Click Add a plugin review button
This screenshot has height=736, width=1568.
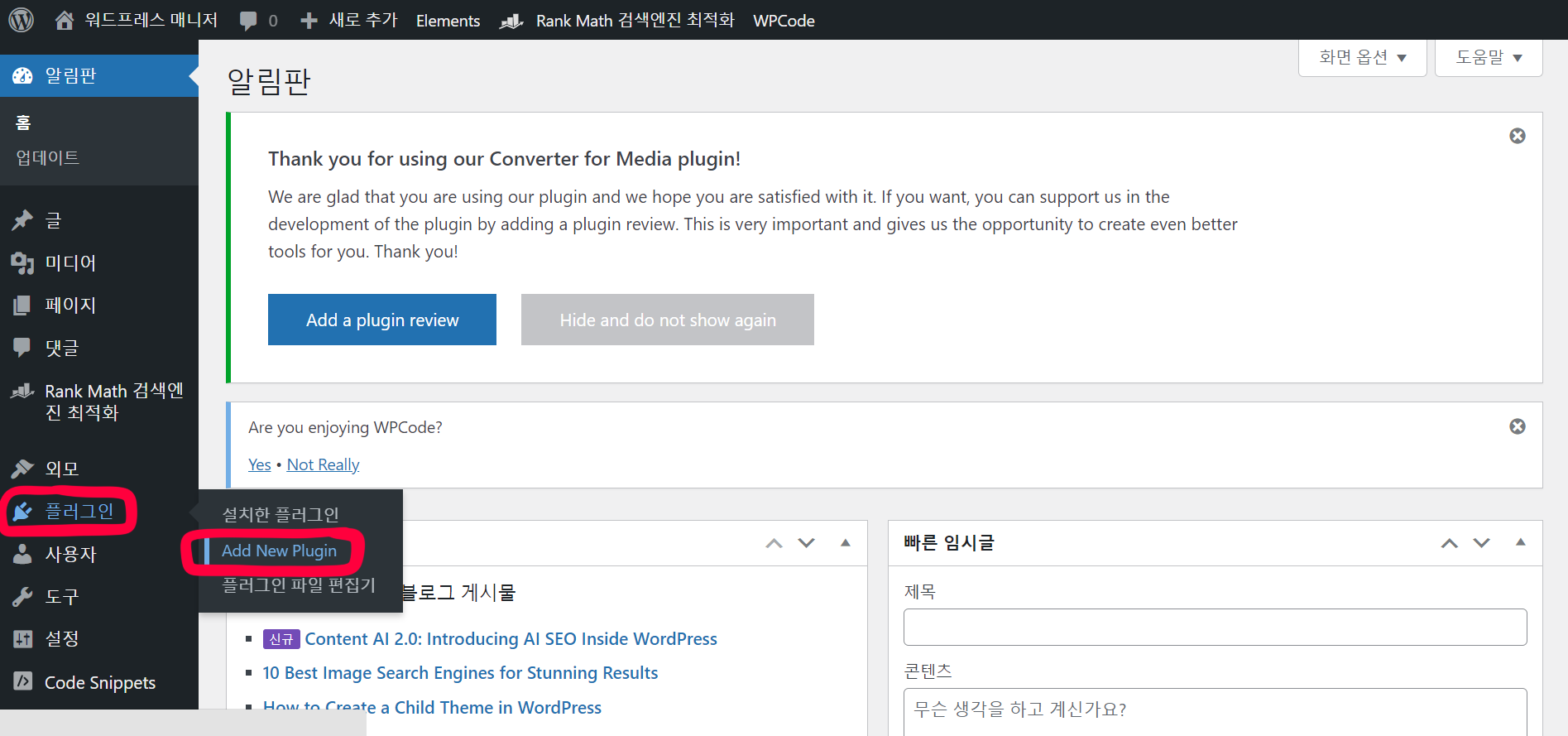pyautogui.click(x=382, y=320)
